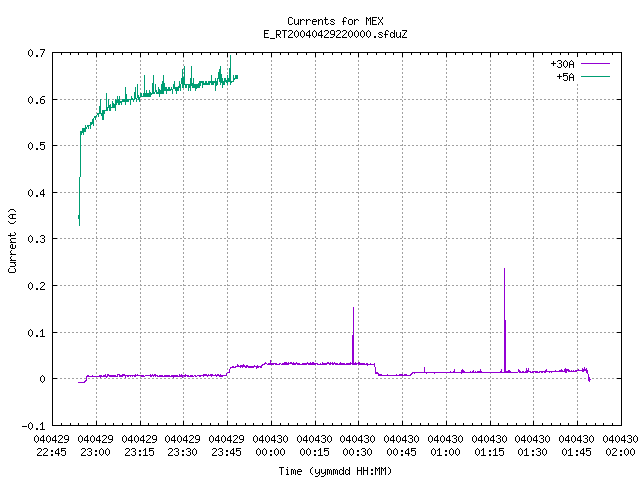This screenshot has height=480, width=640.
Task: Select the file name E_RT20040429220000.sfduZ subtitle
Action: (335, 34)
